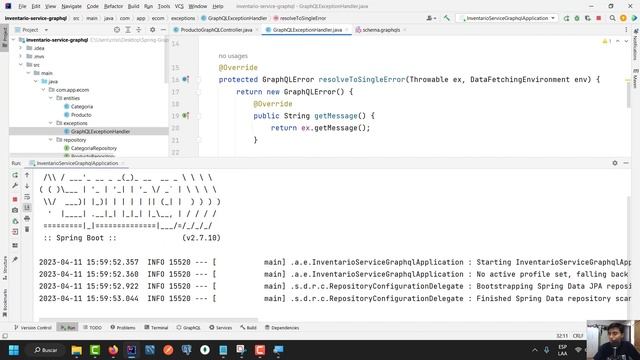This screenshot has height=360, width=640.
Task: Click the warning indicator in the editor corner
Action: [x=607, y=41]
